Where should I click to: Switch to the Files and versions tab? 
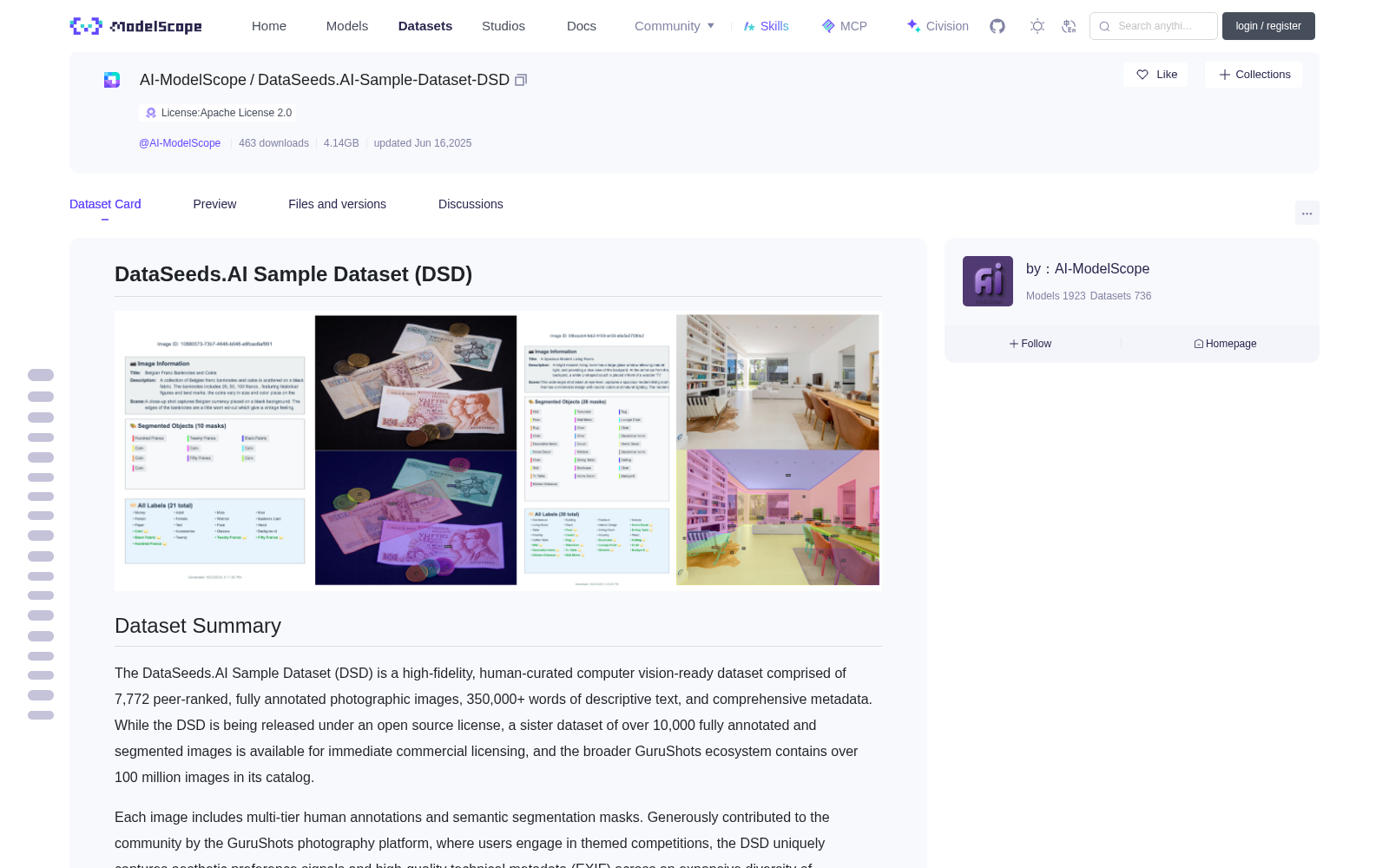point(337,204)
